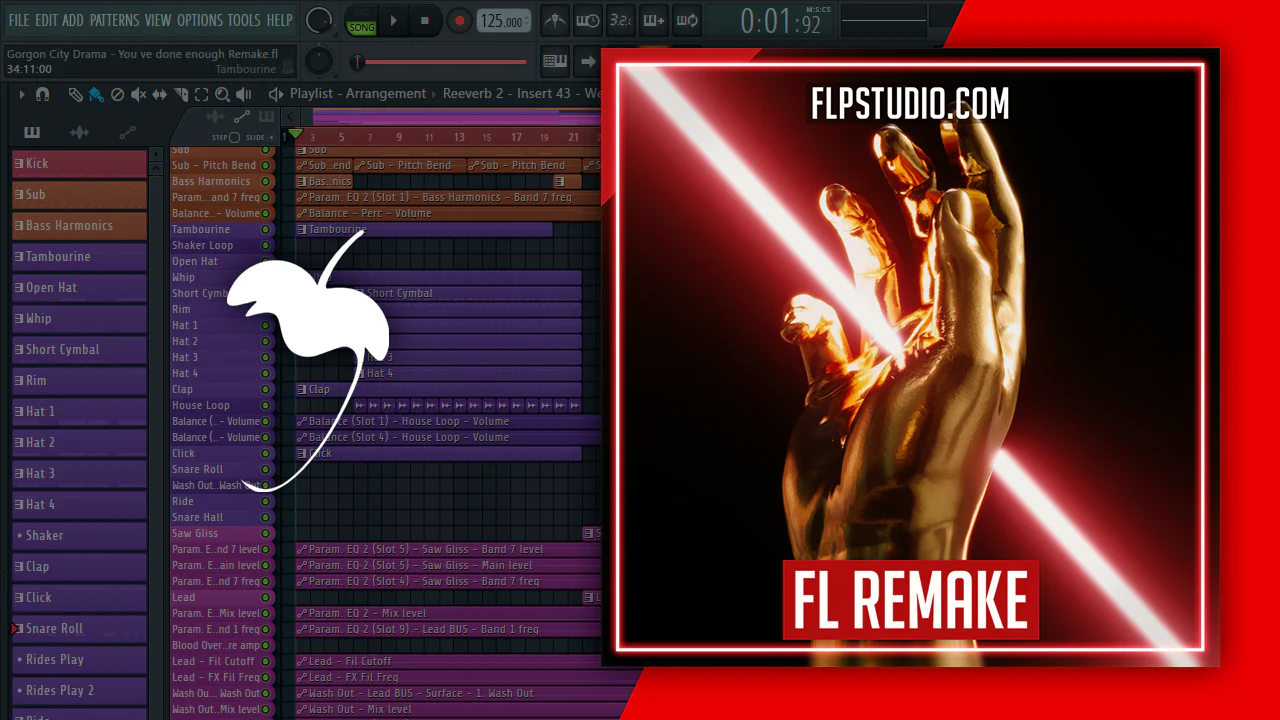The width and height of the screenshot is (1280, 720).
Task: Choose the Select marquee tool
Action: (x=201, y=94)
